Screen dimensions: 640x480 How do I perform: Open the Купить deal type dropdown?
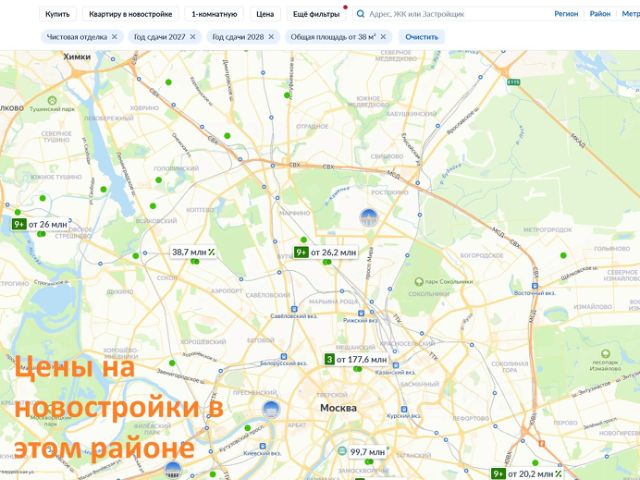click(58, 14)
